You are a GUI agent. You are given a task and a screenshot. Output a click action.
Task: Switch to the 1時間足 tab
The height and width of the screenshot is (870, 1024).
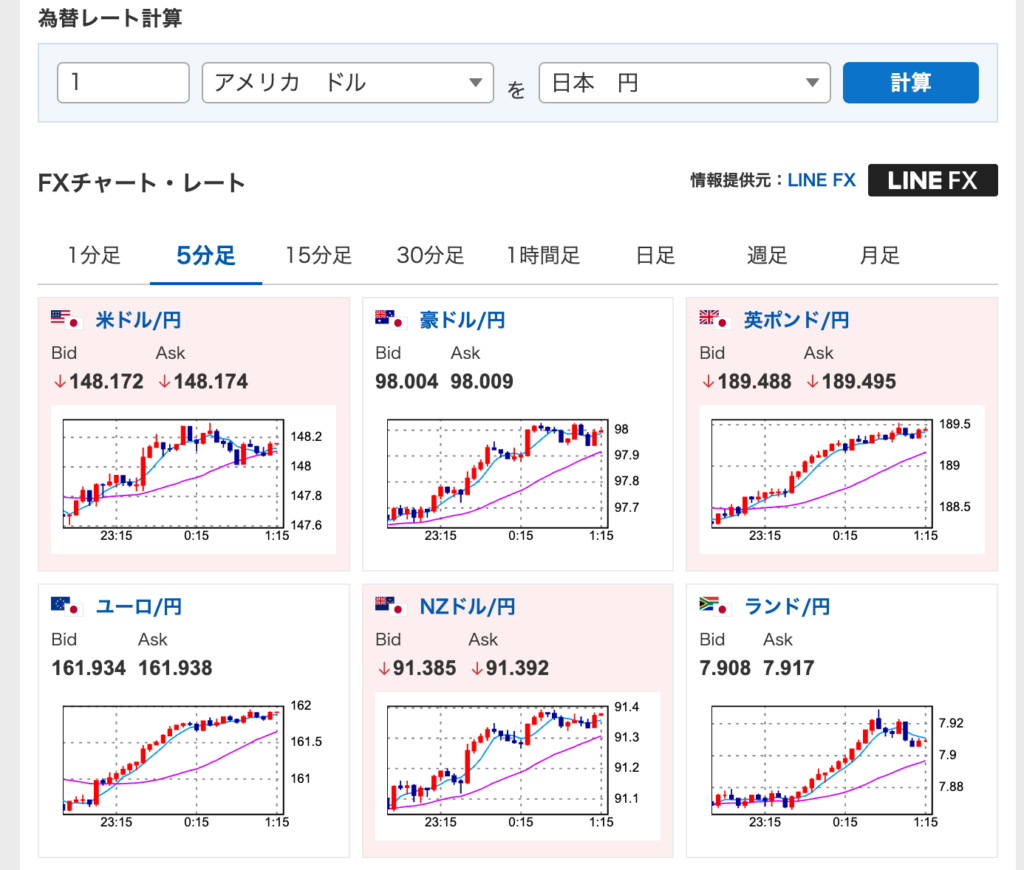543,256
